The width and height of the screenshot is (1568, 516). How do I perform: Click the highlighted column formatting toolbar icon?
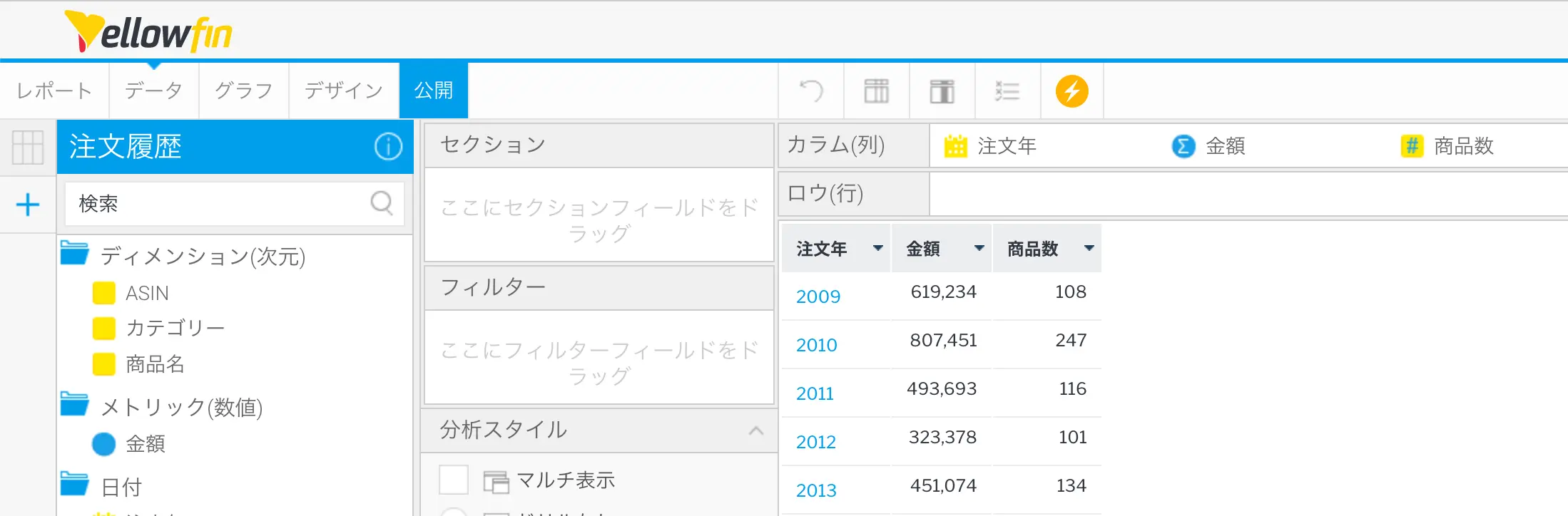(x=942, y=91)
